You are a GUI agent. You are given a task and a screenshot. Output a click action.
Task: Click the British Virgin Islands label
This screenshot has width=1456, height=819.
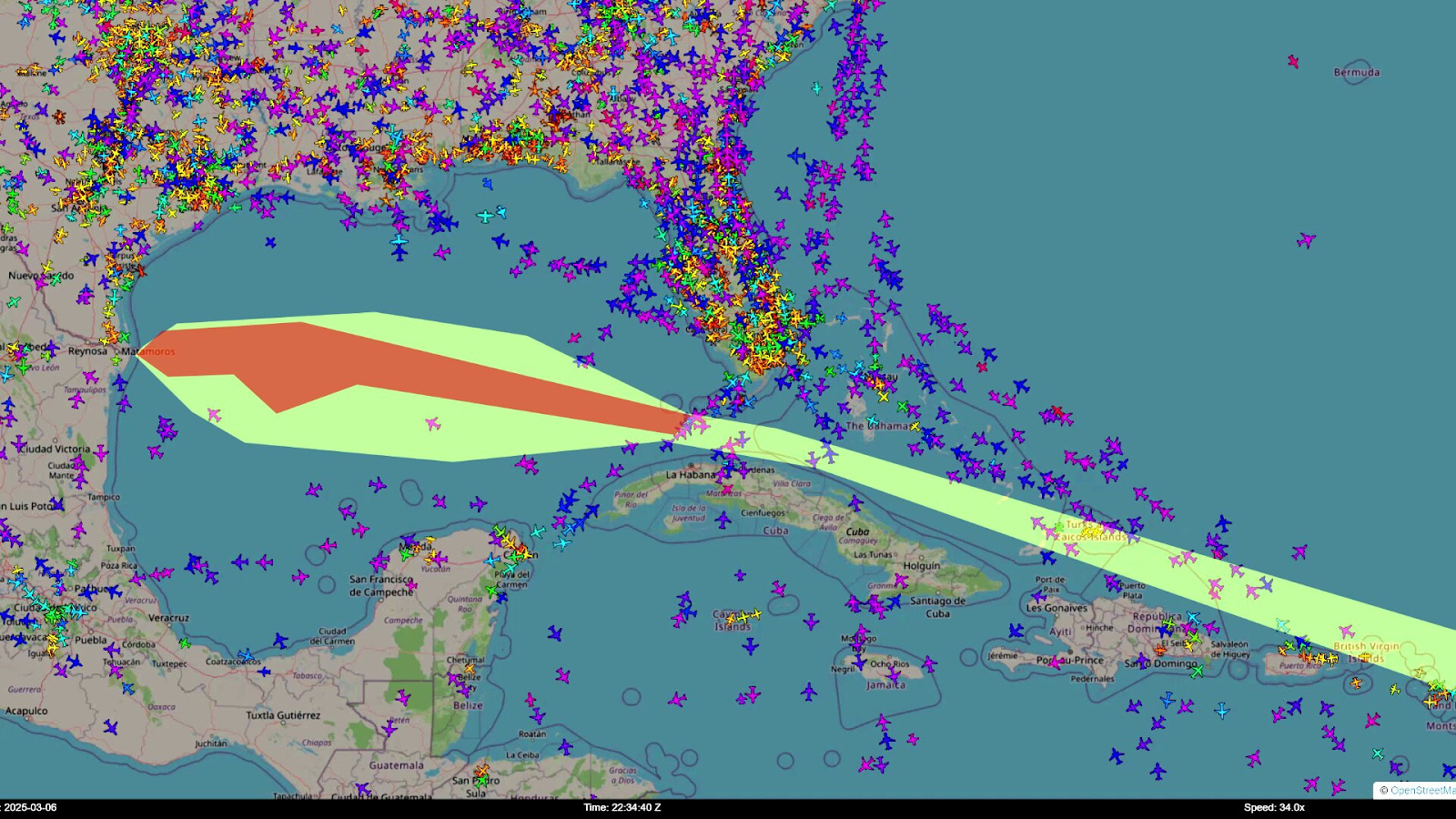click(x=1367, y=652)
